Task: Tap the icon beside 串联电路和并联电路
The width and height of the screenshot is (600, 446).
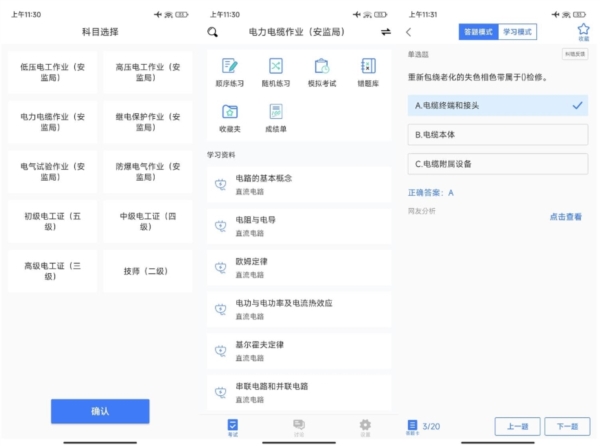Action: pos(220,392)
